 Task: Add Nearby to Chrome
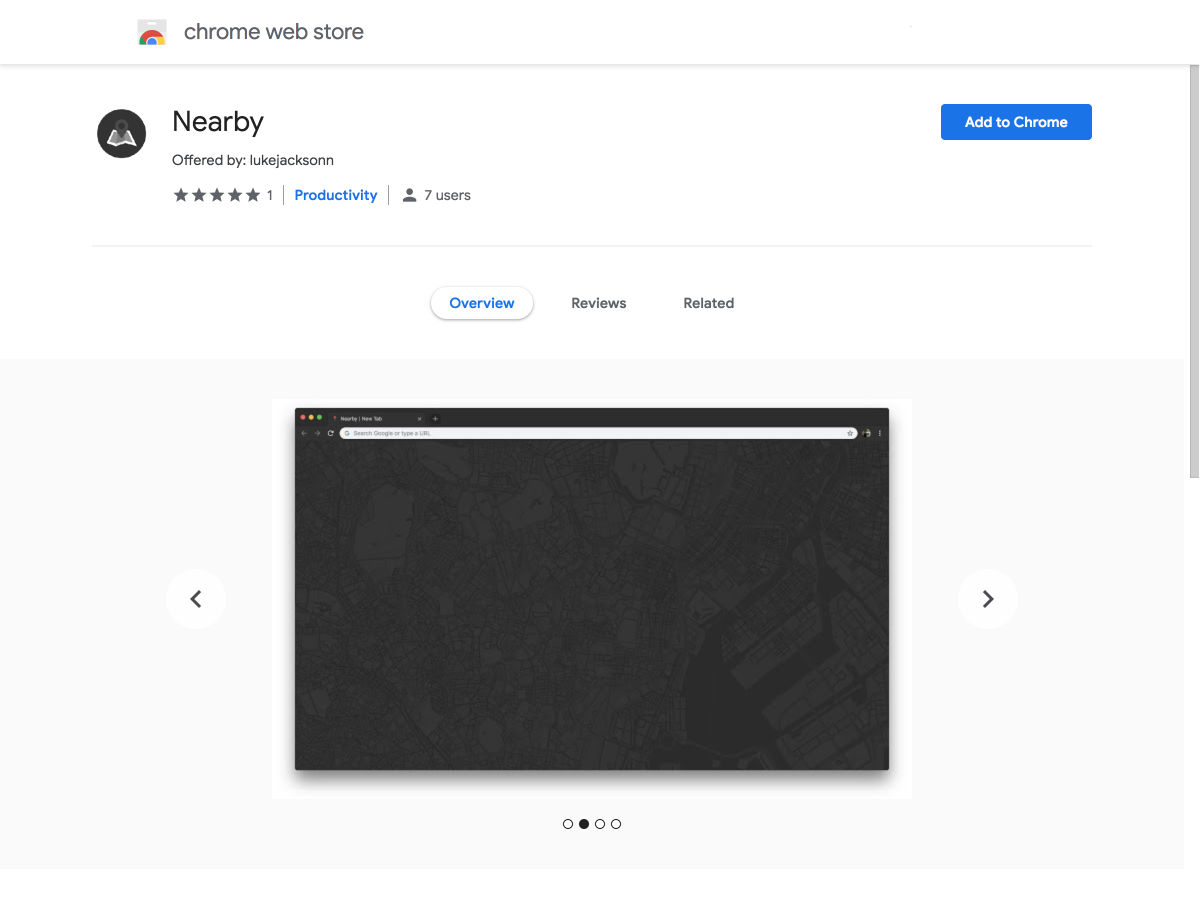1016,122
